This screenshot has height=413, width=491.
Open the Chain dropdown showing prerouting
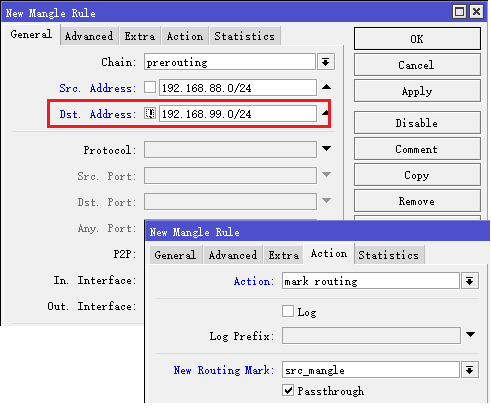(326, 62)
